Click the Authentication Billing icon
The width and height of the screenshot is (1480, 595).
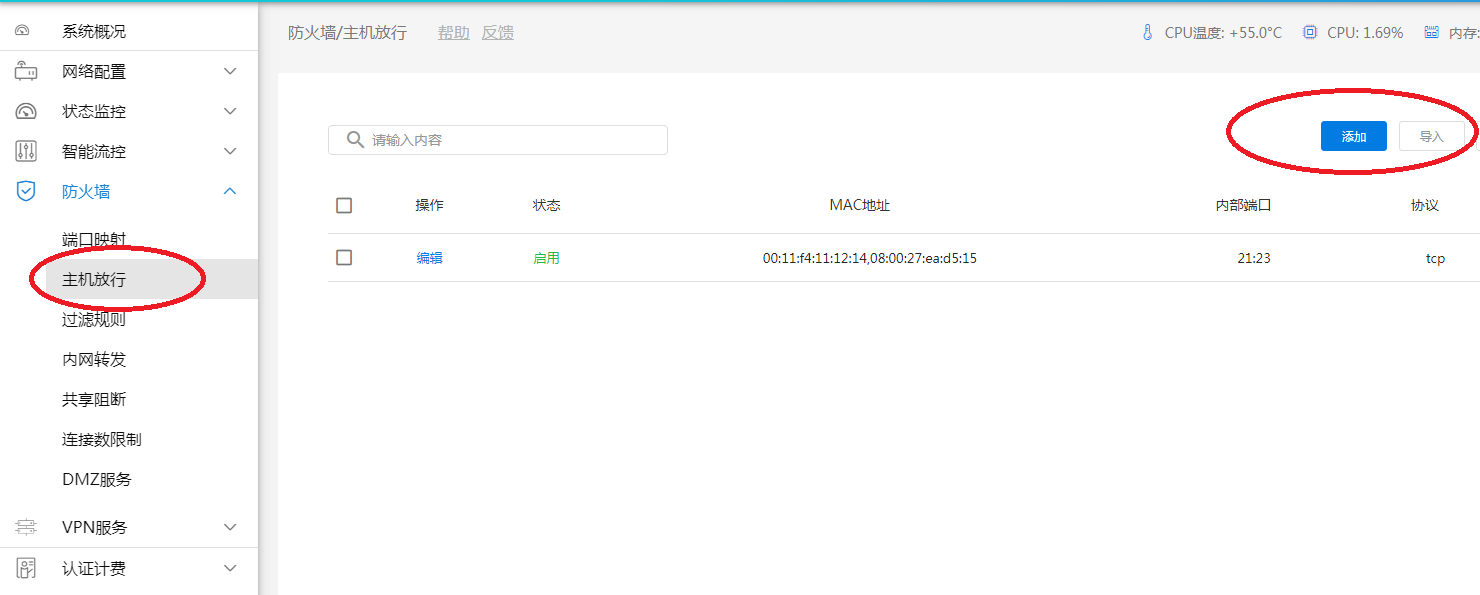coord(26,568)
